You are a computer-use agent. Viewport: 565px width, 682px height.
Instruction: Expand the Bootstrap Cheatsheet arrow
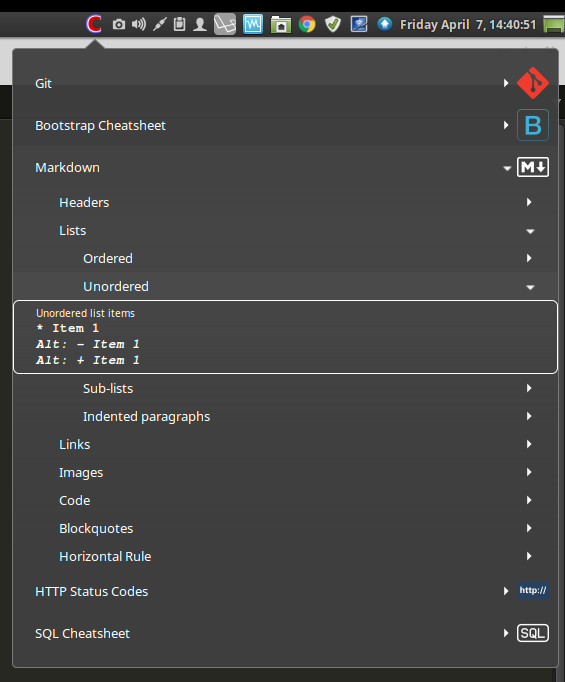[x=506, y=125]
